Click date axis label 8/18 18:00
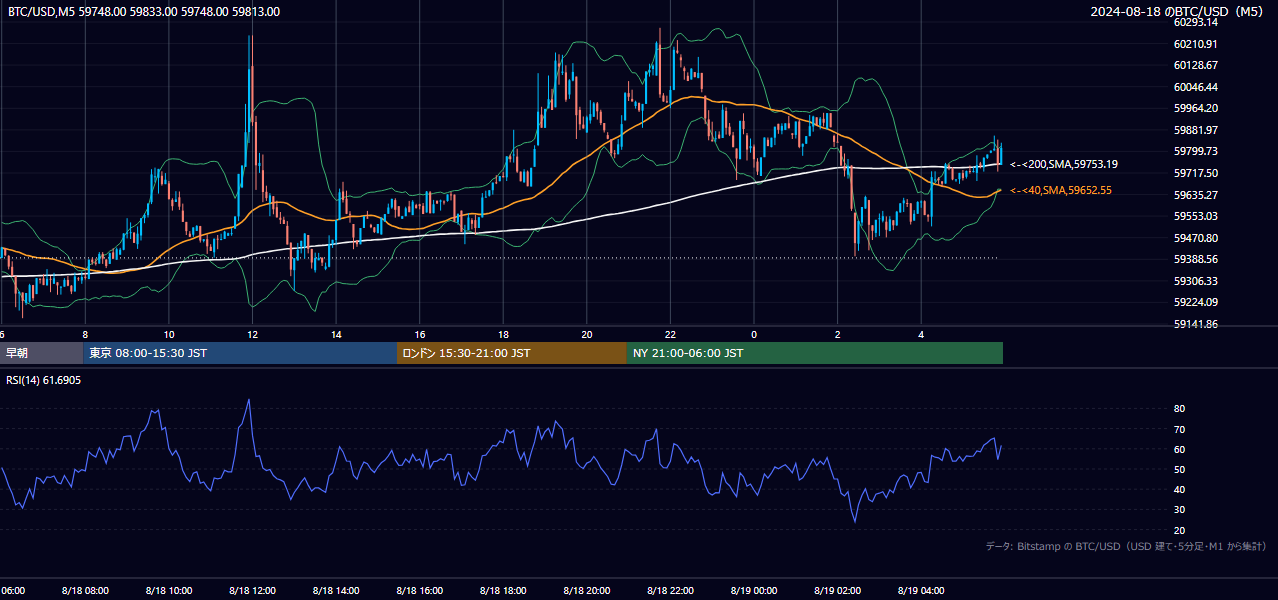1278x600 pixels. 503,591
